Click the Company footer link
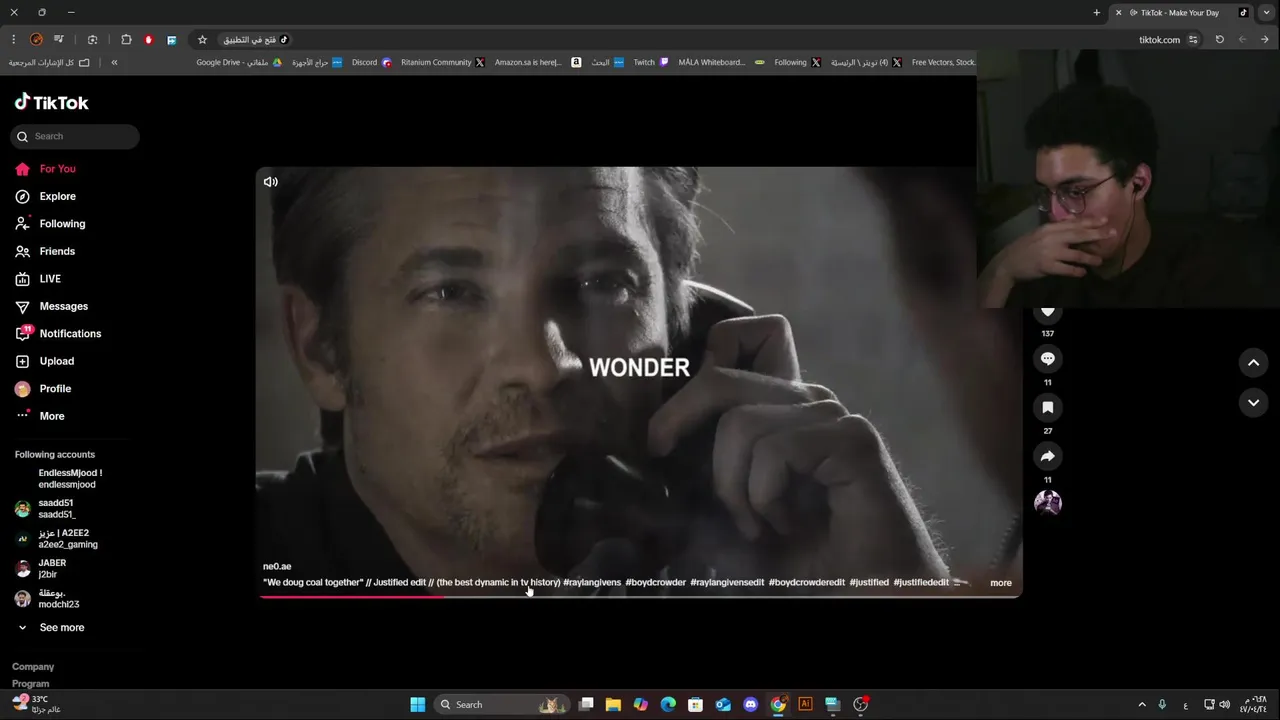Viewport: 1280px width, 720px height. coord(33,667)
